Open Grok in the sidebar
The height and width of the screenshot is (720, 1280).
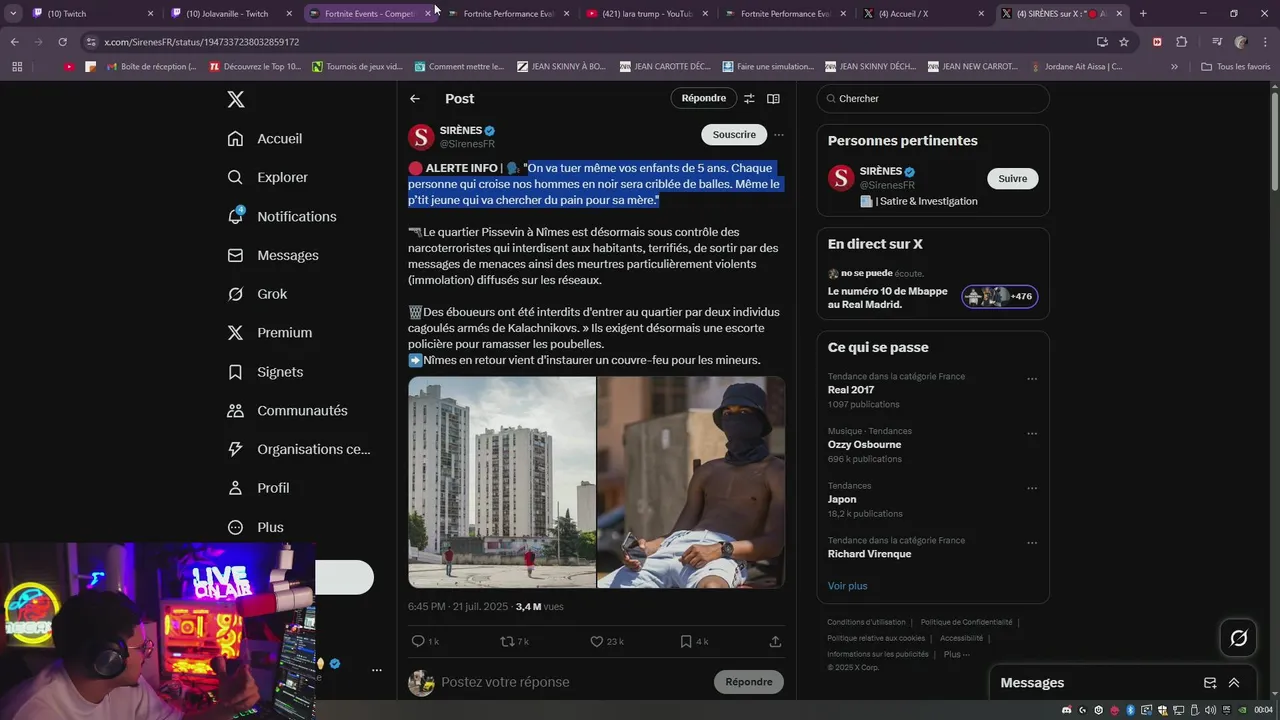257,294
